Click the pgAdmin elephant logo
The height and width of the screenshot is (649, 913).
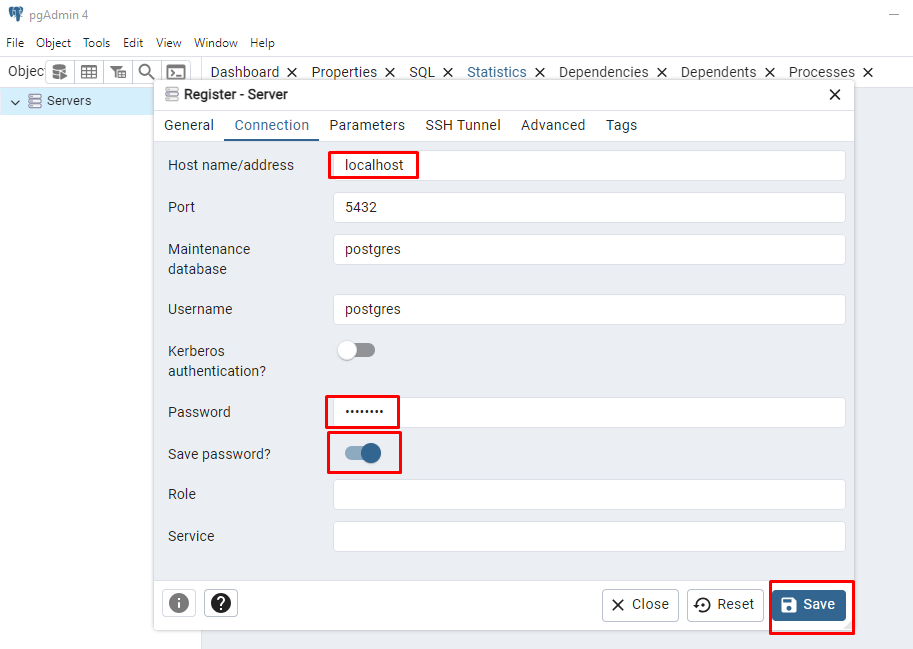tap(16, 14)
